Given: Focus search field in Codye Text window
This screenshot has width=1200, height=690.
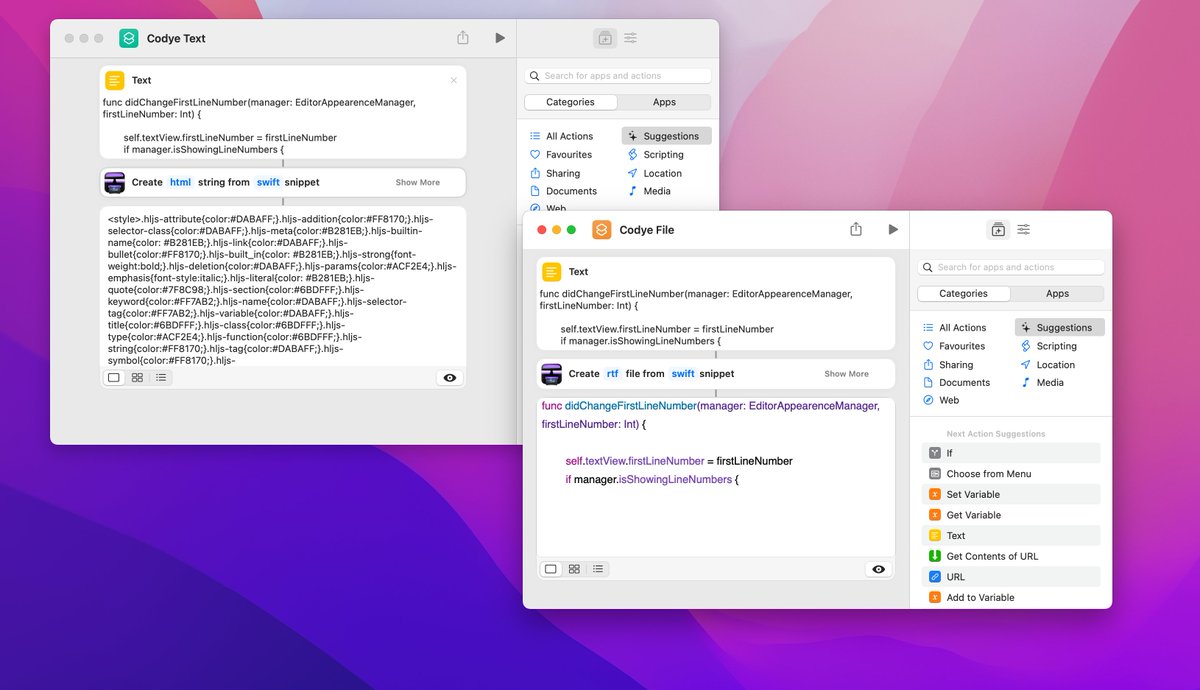Looking at the screenshot, I should pos(618,76).
